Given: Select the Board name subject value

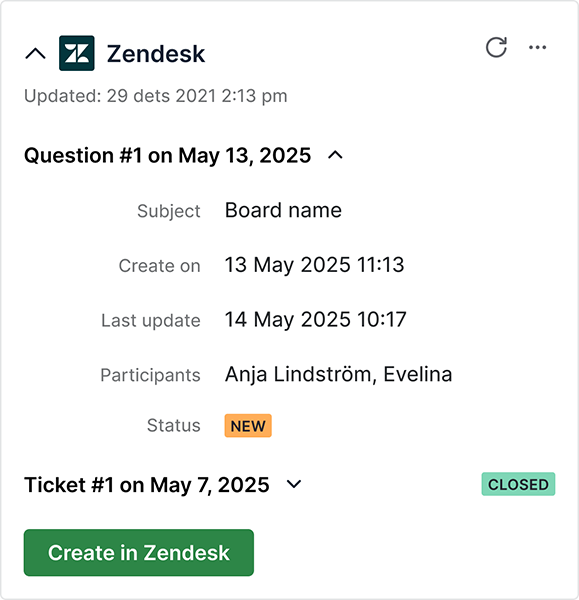Looking at the screenshot, I should click(x=283, y=210).
